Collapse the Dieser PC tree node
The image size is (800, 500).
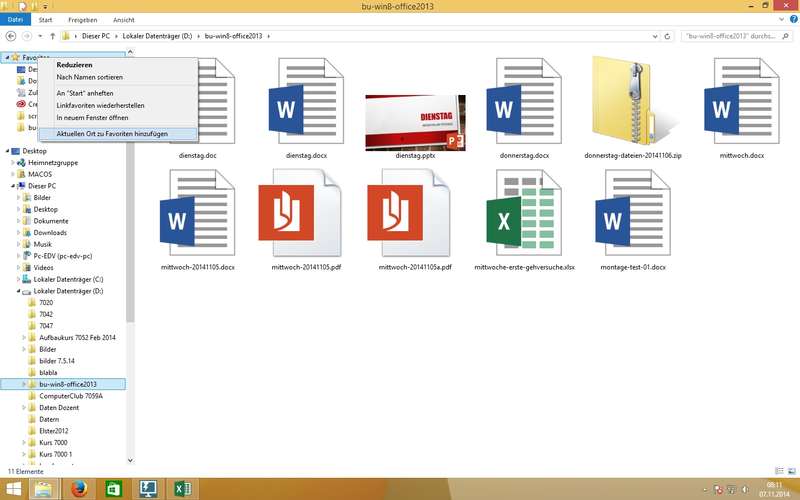tap(12, 185)
